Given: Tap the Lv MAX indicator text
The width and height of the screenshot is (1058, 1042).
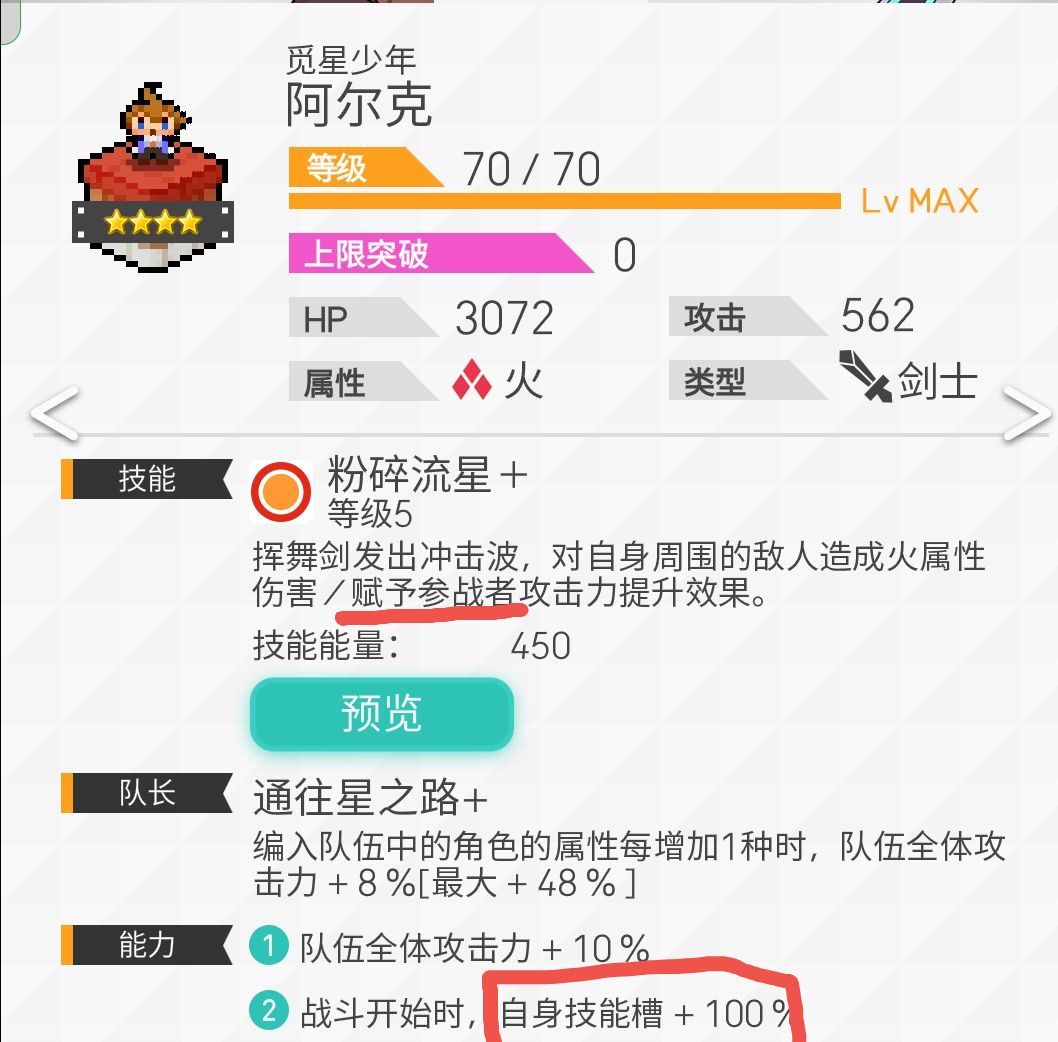Looking at the screenshot, I should tap(920, 201).
